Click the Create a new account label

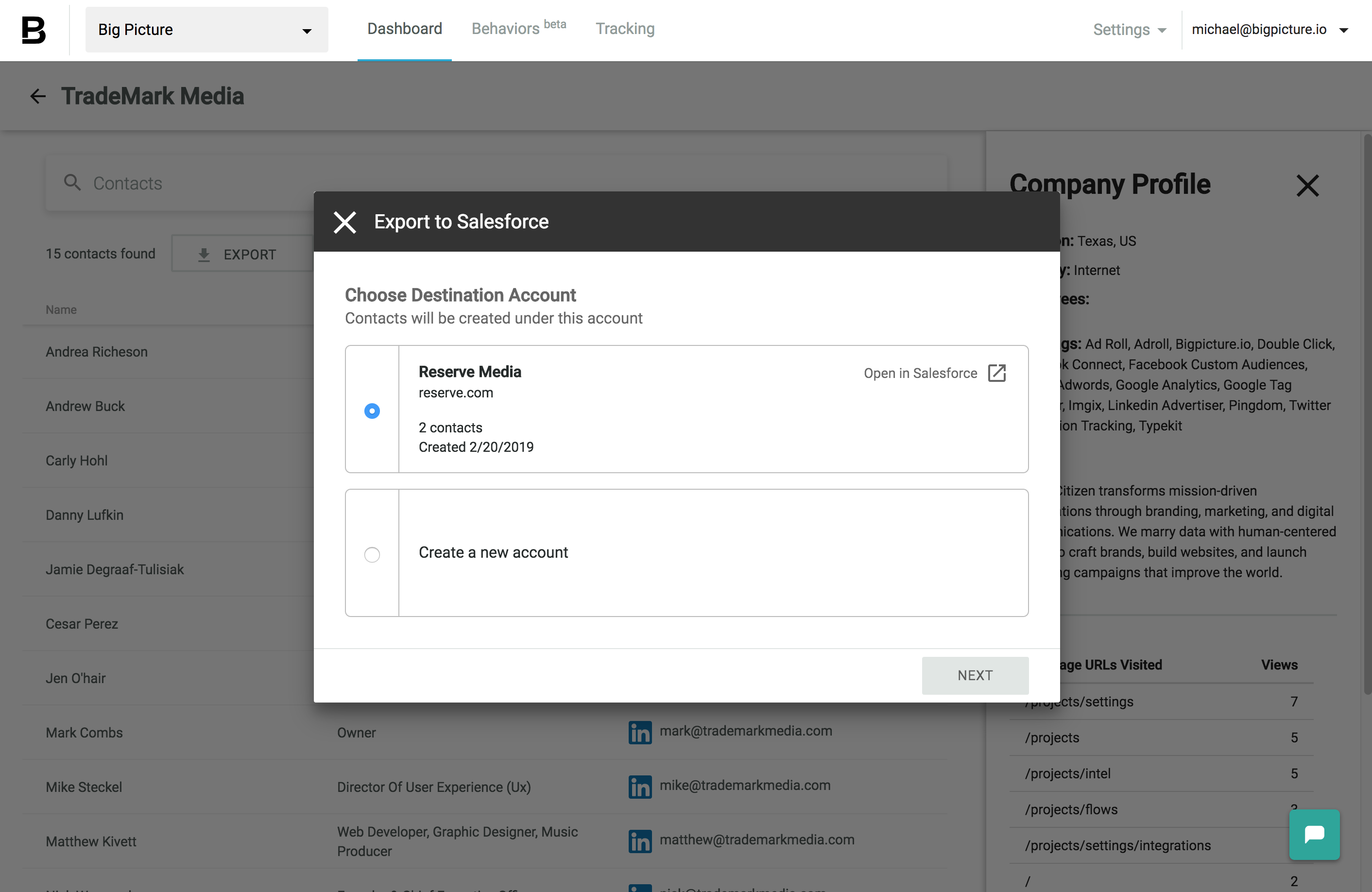(494, 552)
